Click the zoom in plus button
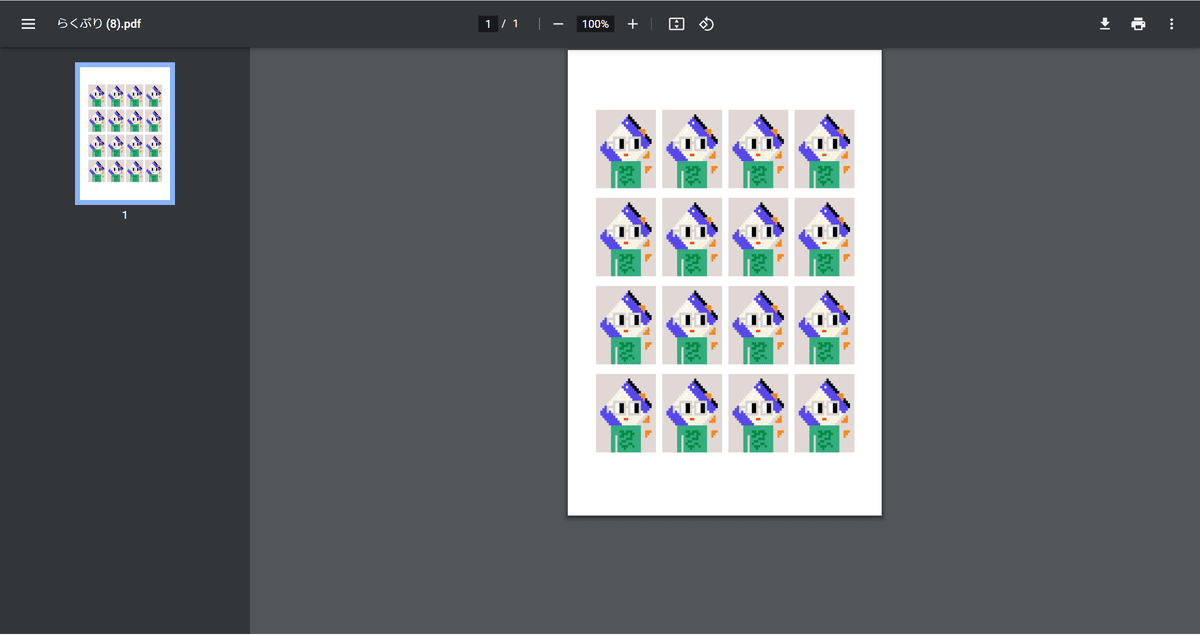The height and width of the screenshot is (635, 1200). pyautogui.click(x=632, y=24)
